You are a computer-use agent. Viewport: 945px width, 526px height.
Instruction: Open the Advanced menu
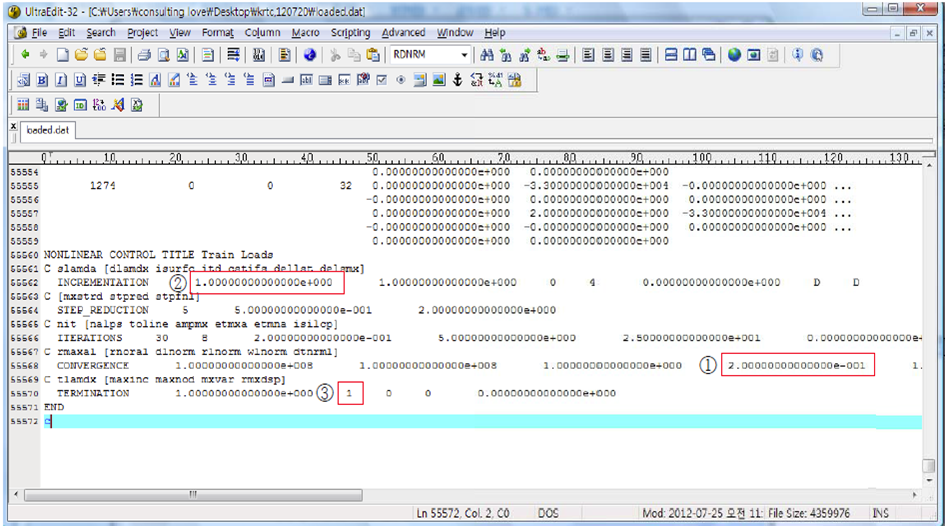[x=403, y=33]
